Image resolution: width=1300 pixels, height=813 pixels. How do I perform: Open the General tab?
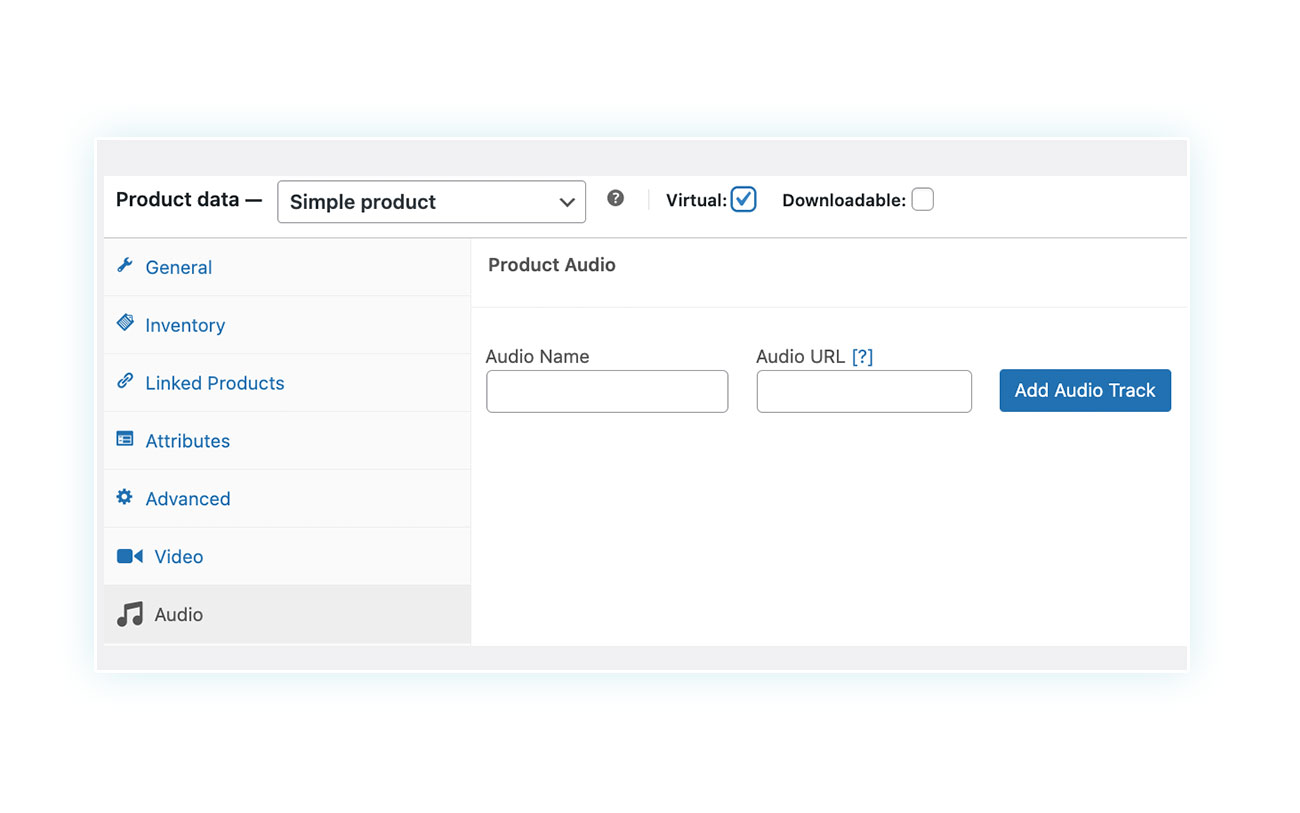pos(287,267)
